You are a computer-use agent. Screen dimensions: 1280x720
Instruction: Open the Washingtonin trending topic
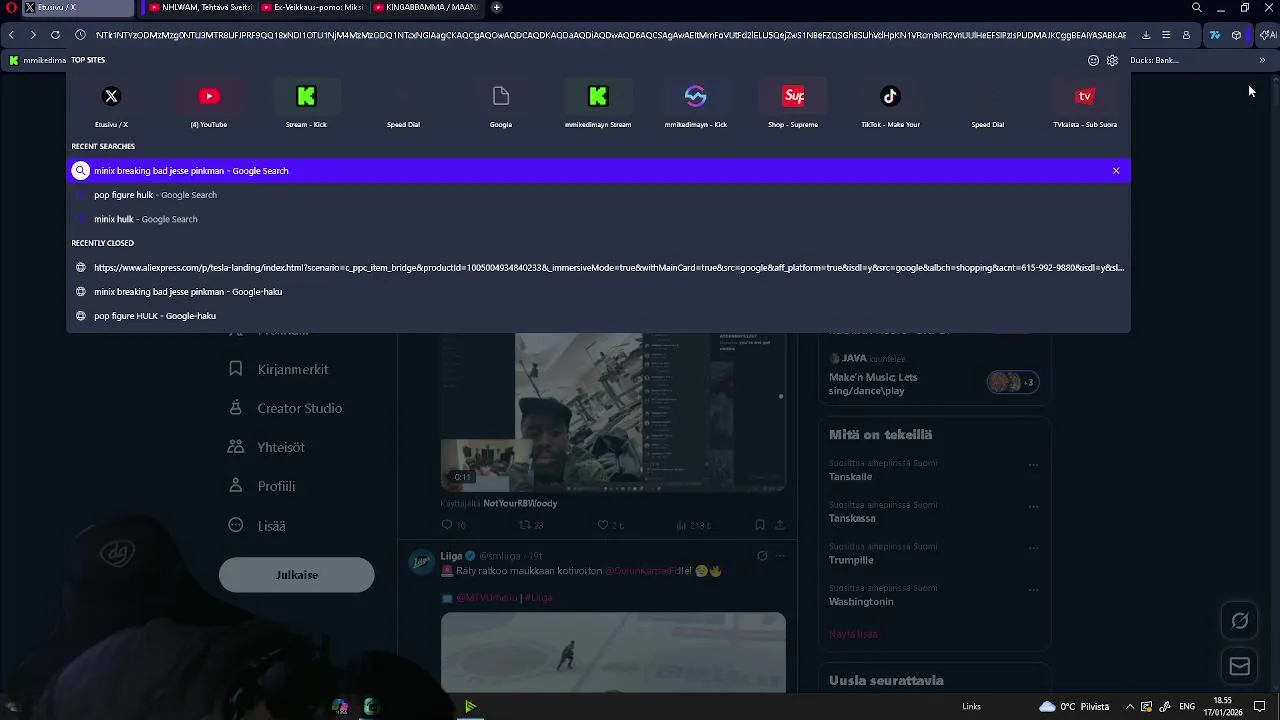click(x=861, y=602)
